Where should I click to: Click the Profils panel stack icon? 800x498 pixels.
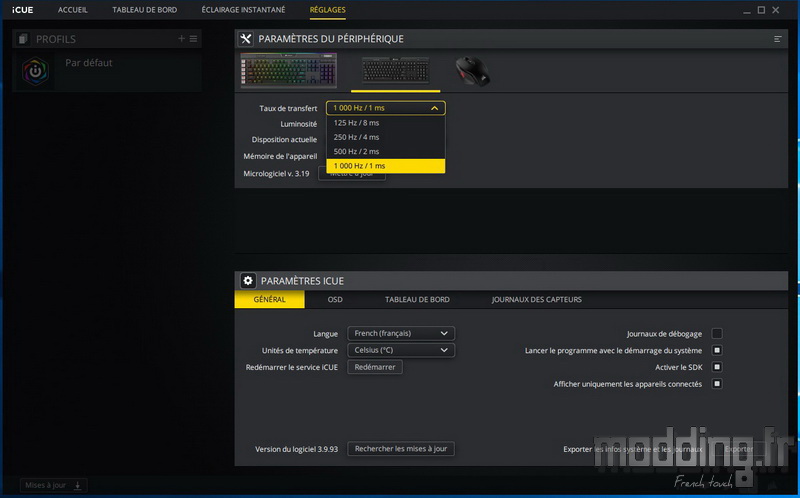coord(22,39)
